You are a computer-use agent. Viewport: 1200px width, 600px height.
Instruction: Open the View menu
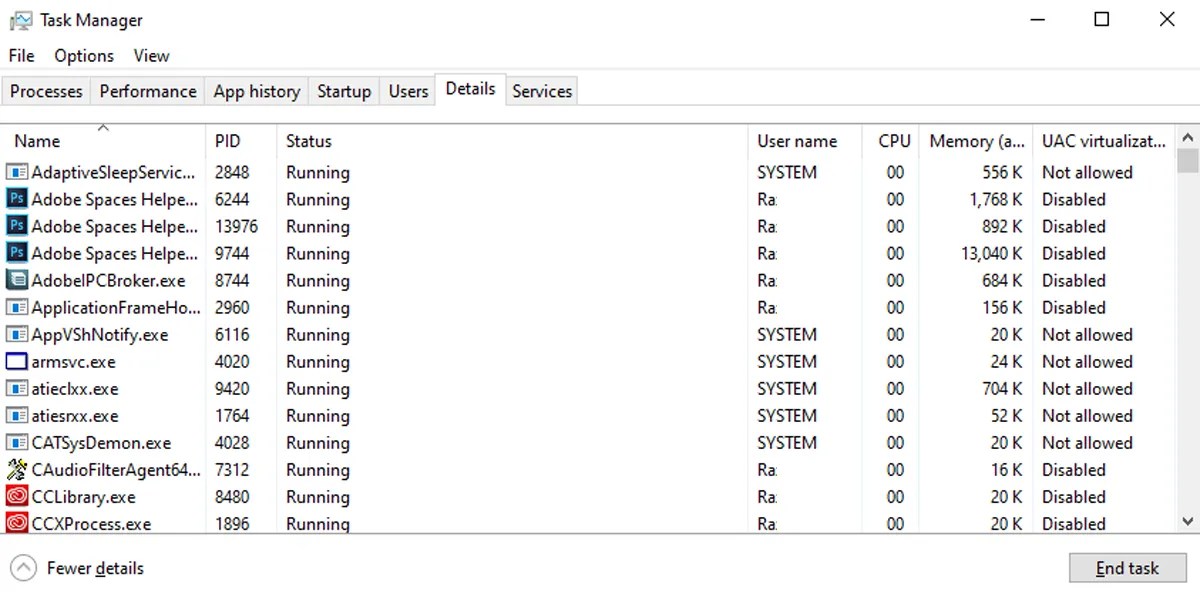pyautogui.click(x=151, y=56)
